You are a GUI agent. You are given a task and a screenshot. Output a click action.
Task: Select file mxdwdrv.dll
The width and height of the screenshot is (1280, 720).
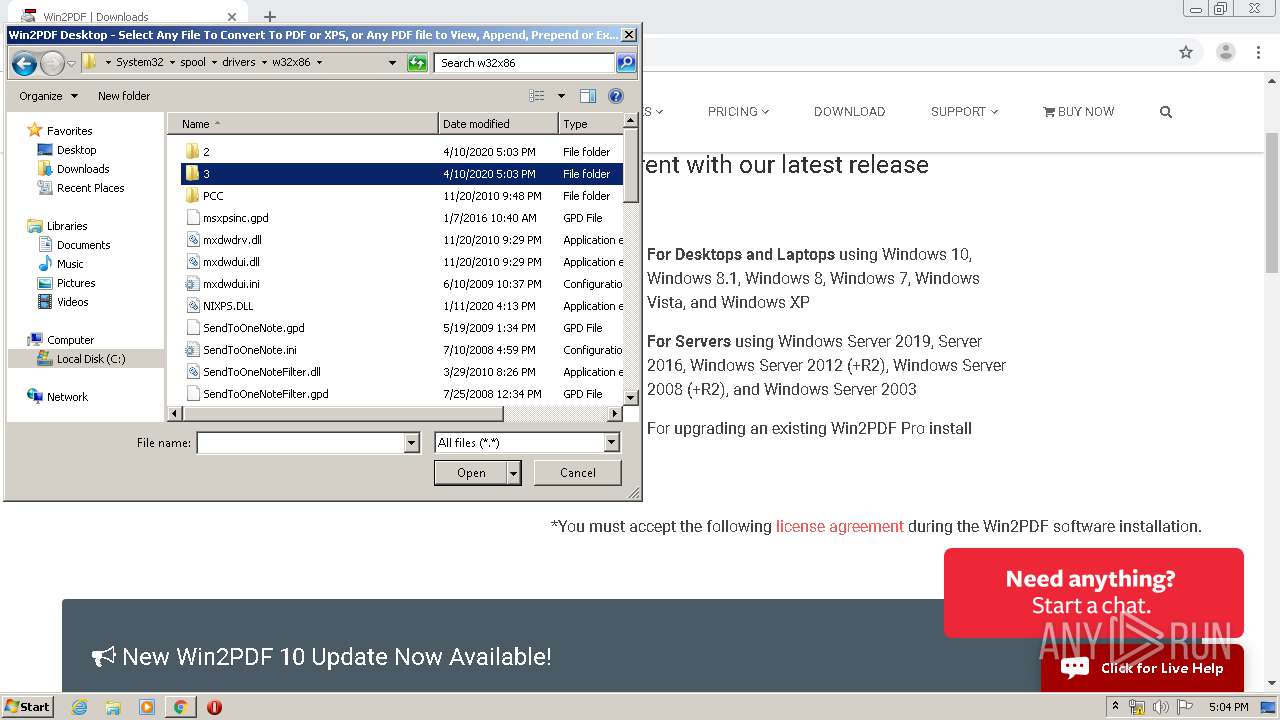(x=402, y=240)
